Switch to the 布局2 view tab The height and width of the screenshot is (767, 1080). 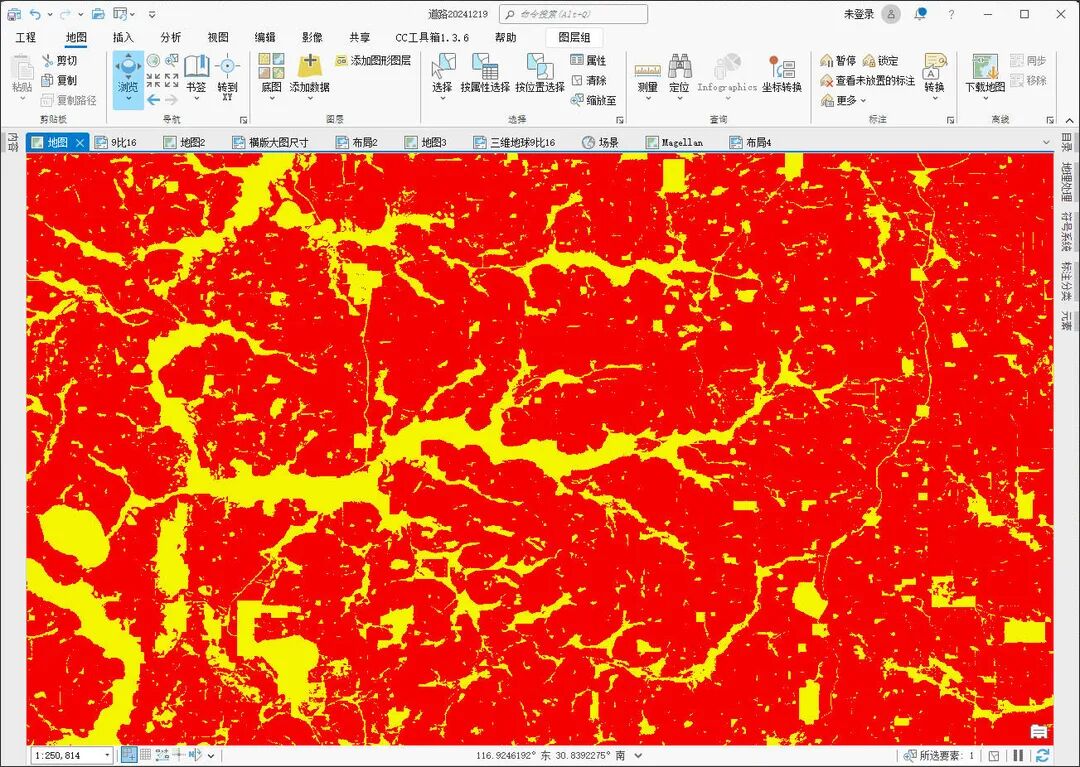357,143
